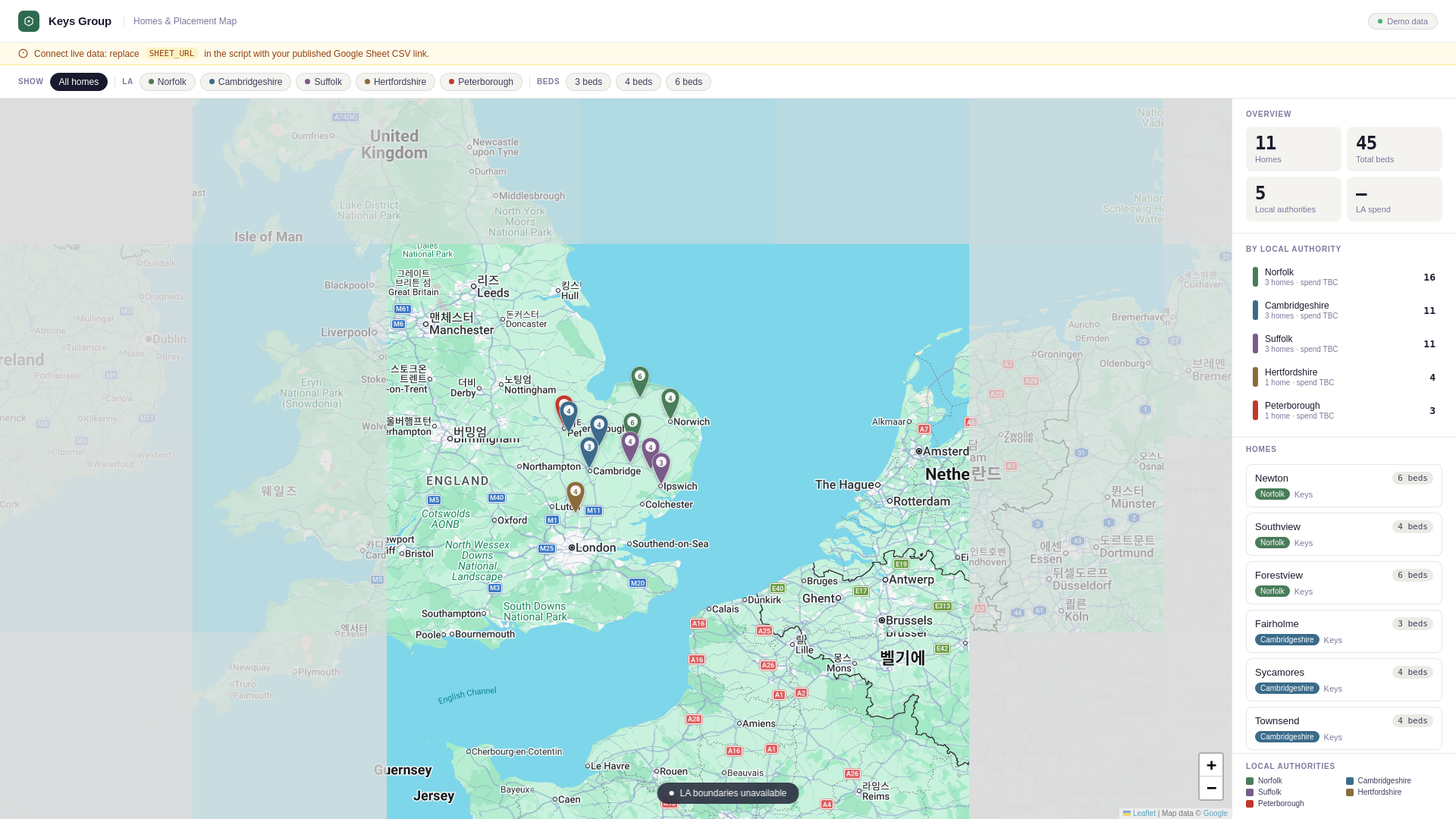Filter homes by 6 beds

pos(689,82)
